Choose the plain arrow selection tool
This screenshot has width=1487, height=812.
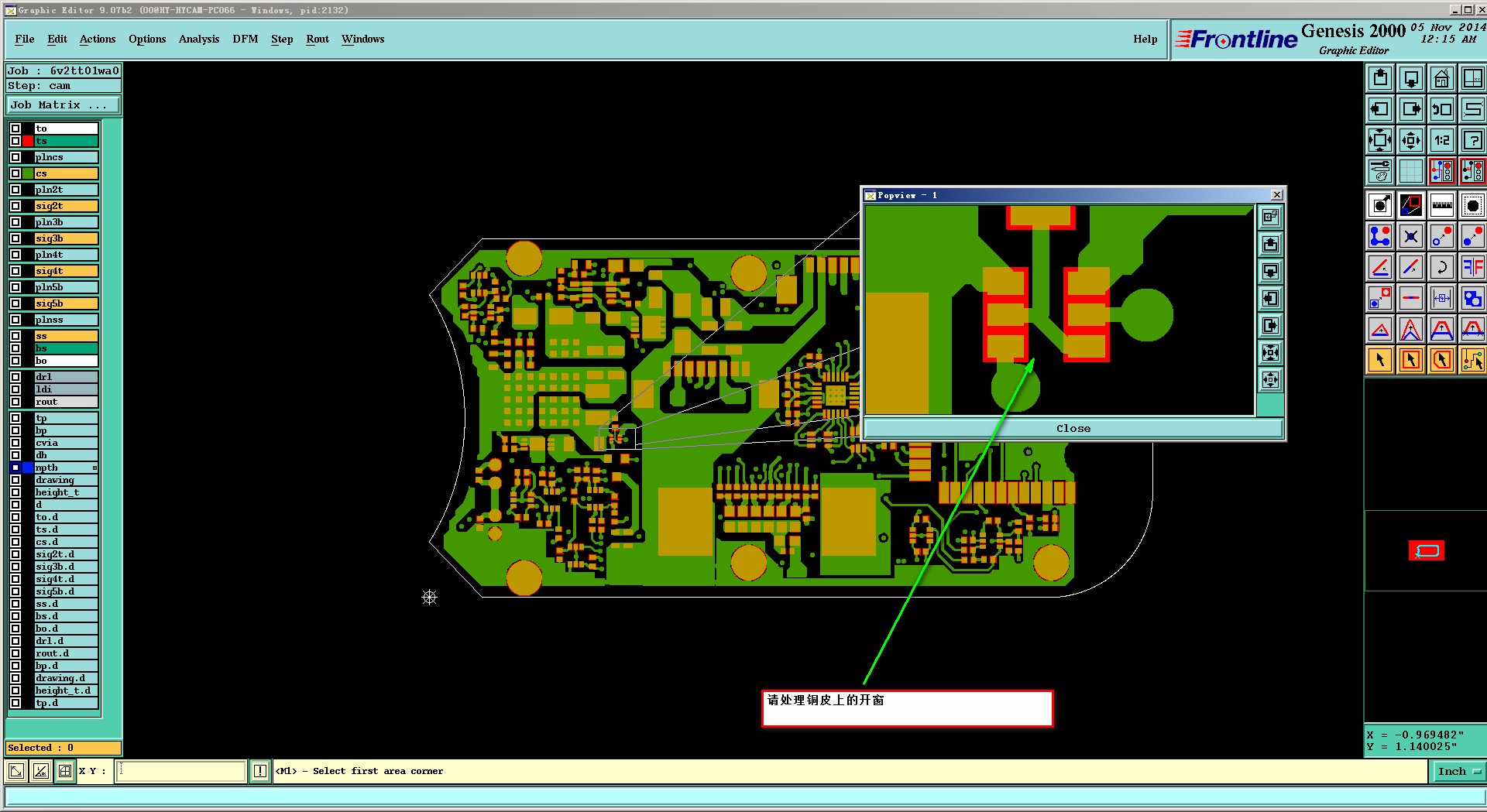click(x=1380, y=360)
